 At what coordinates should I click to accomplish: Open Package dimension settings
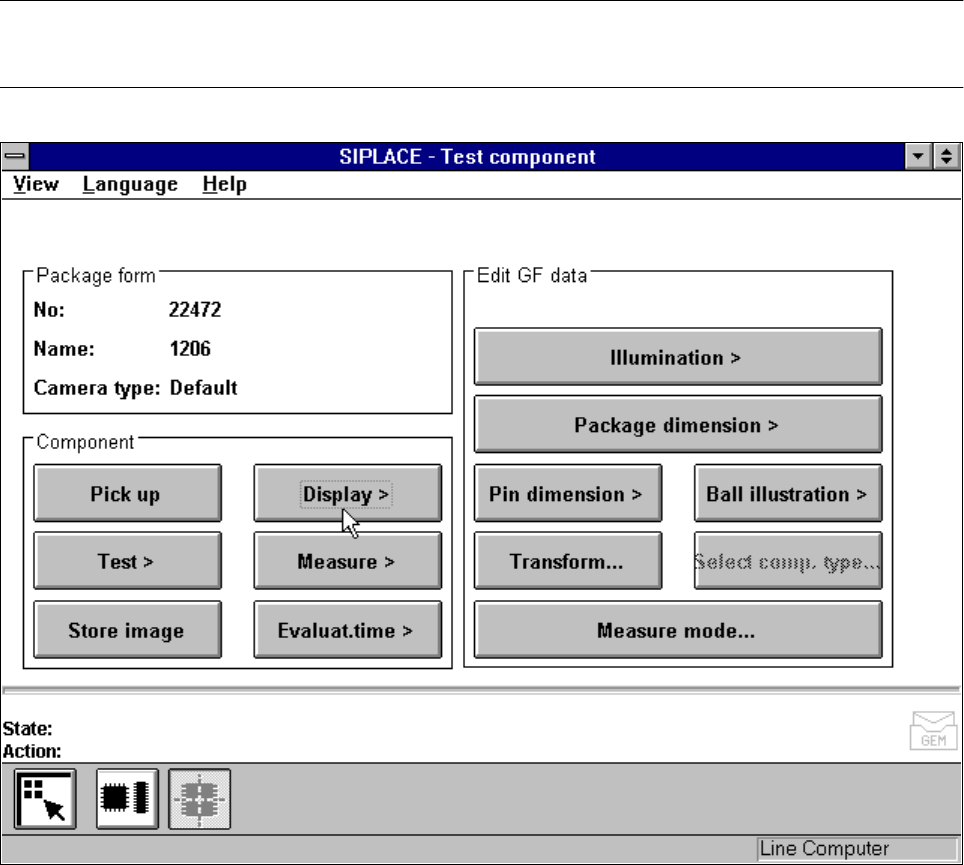(x=677, y=425)
